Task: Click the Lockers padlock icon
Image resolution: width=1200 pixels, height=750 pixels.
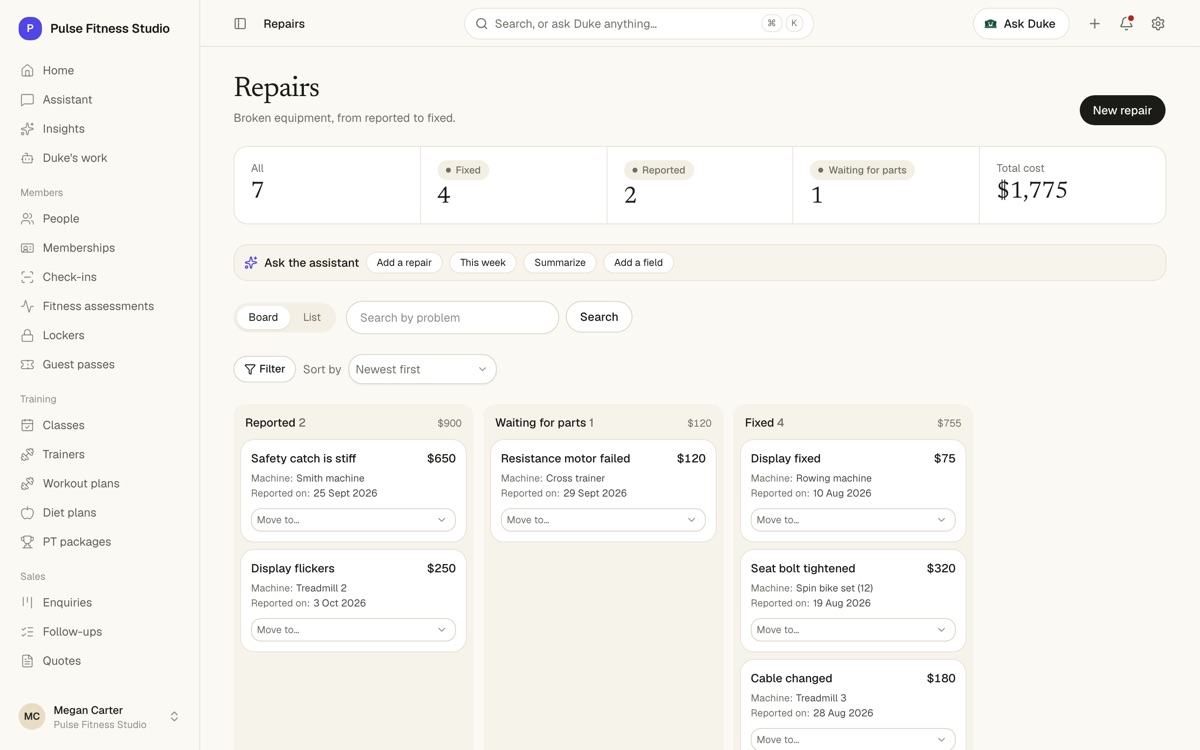Action: point(27,334)
